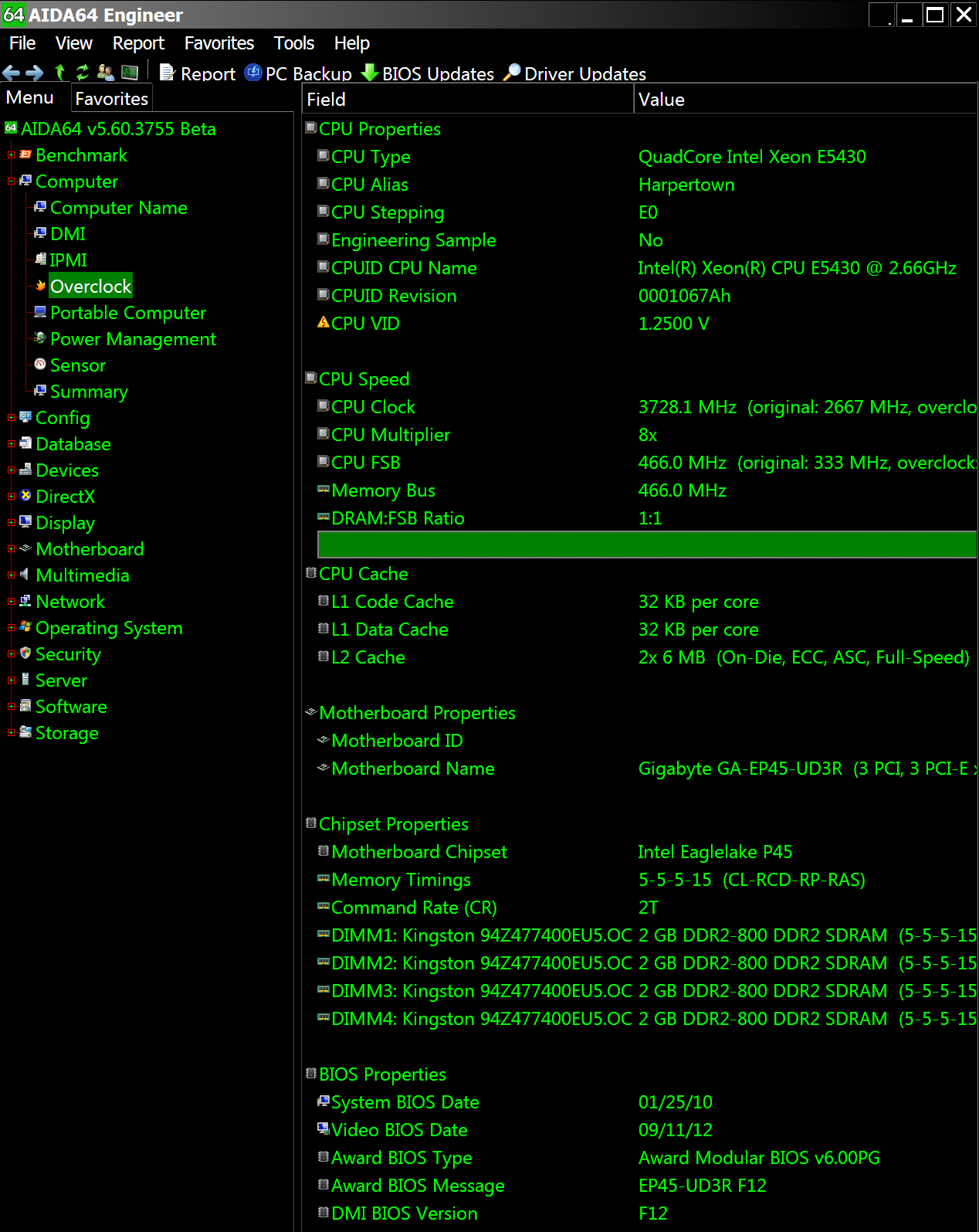Select the CPU Type row
979x1232 pixels.
point(647,157)
